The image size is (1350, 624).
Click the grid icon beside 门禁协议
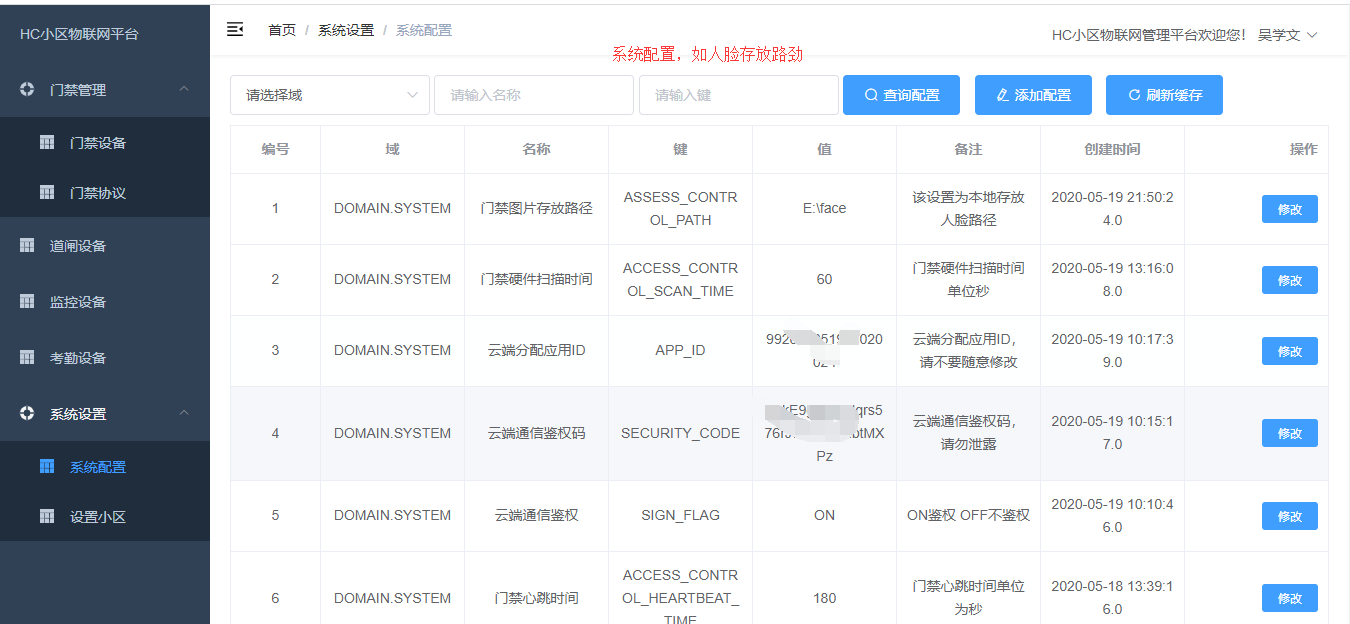[47, 193]
